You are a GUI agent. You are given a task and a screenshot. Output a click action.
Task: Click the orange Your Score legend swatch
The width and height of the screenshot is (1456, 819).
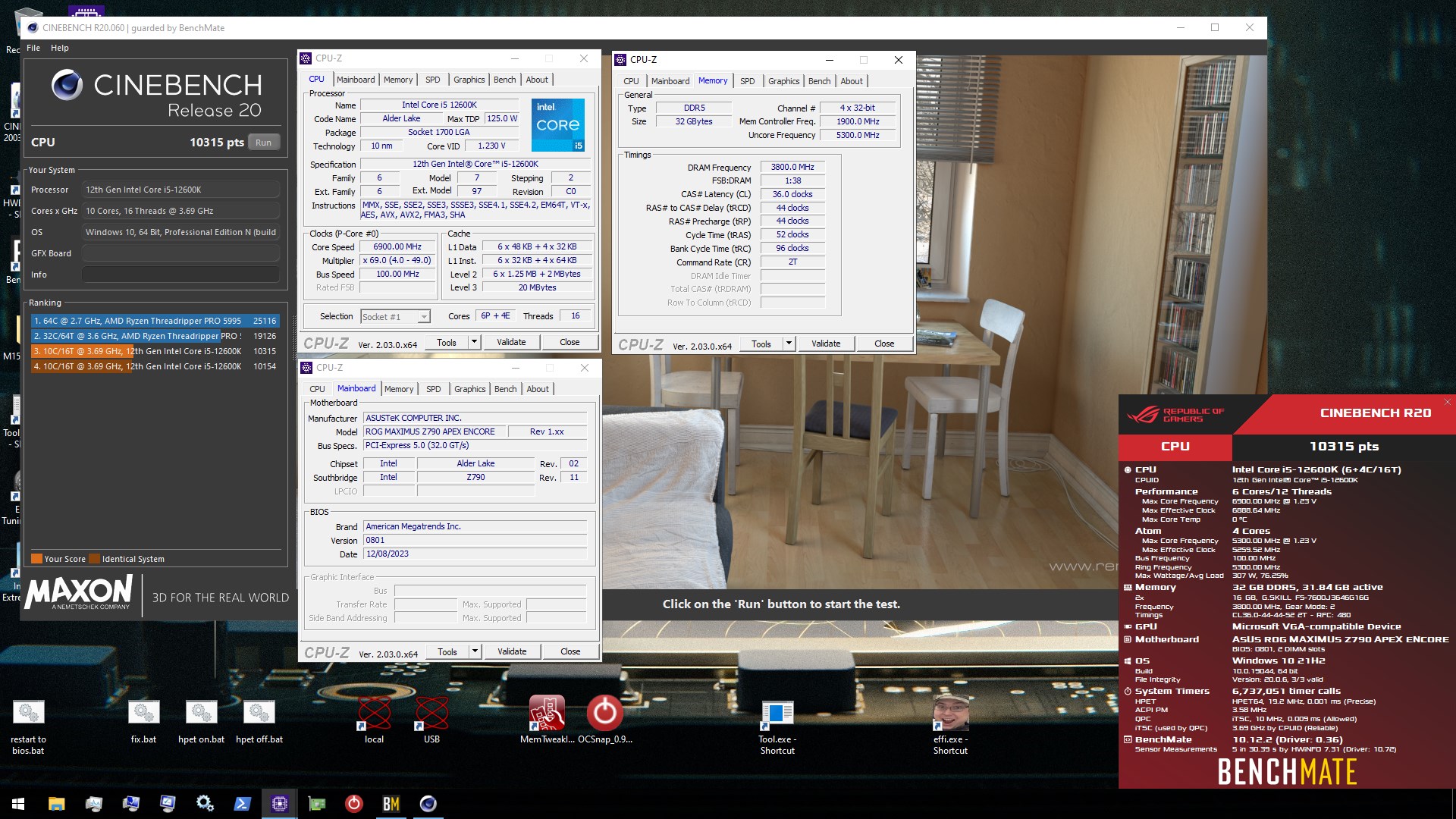tap(36, 559)
